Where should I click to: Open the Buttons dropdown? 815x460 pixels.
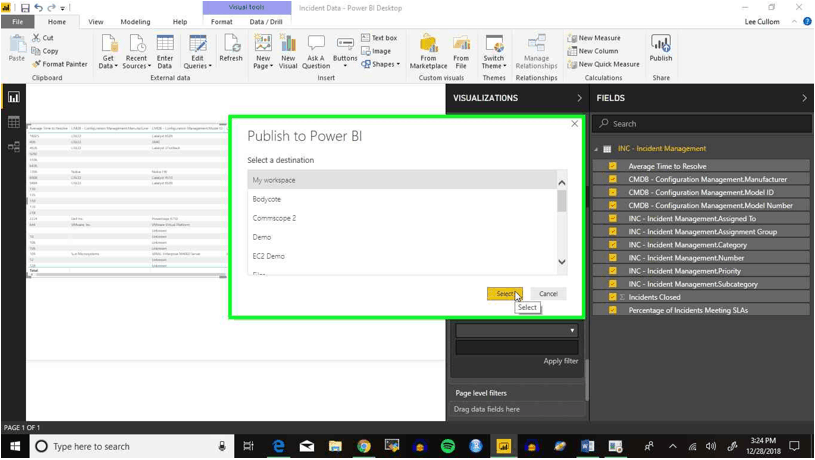(x=345, y=51)
